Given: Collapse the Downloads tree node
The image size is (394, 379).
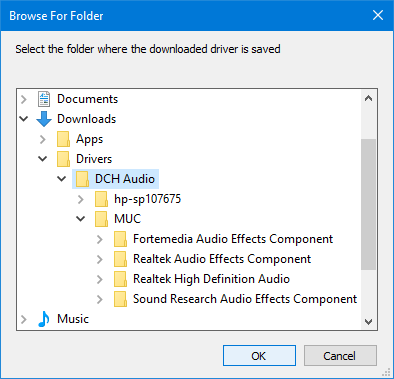Looking at the screenshot, I should click(x=24, y=119).
